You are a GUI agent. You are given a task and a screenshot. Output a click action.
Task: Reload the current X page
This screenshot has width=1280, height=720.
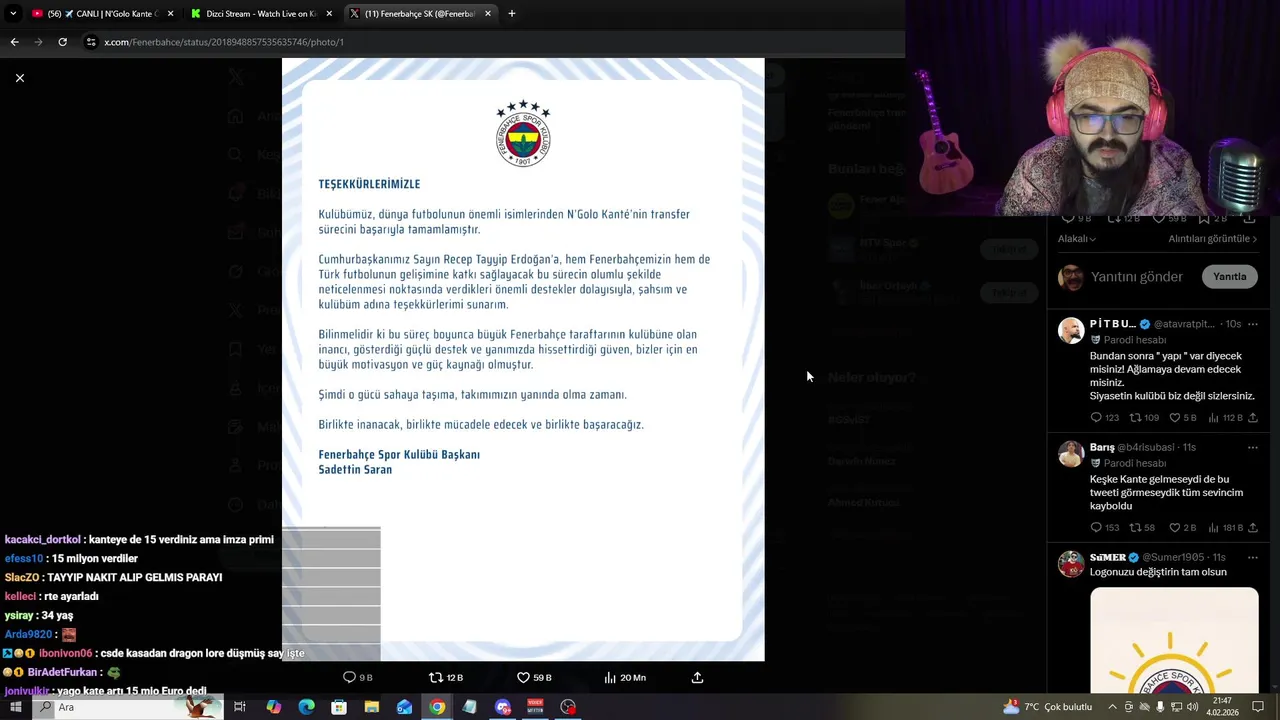click(x=62, y=42)
